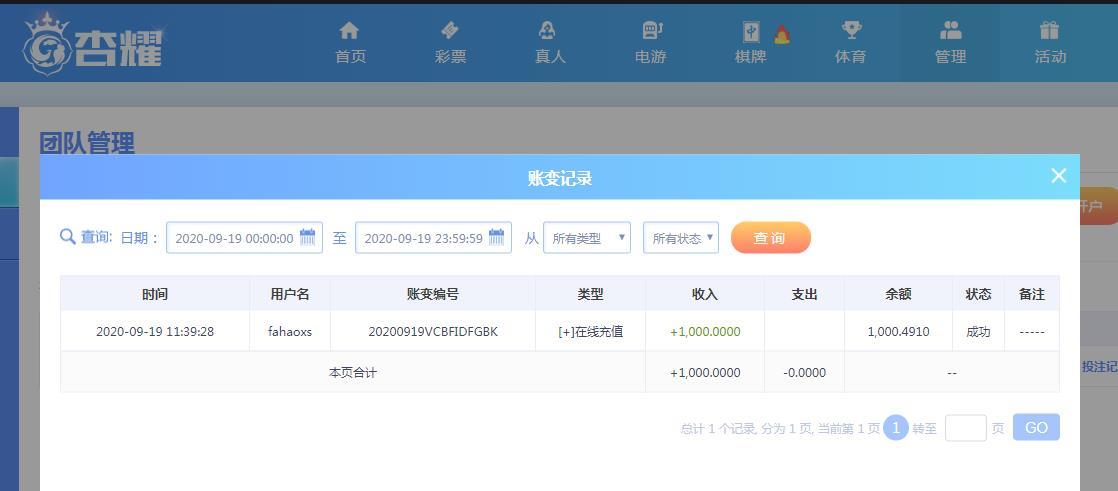The image size is (1118, 491).
Task: Click the 用户名 column header
Action: pos(289,294)
